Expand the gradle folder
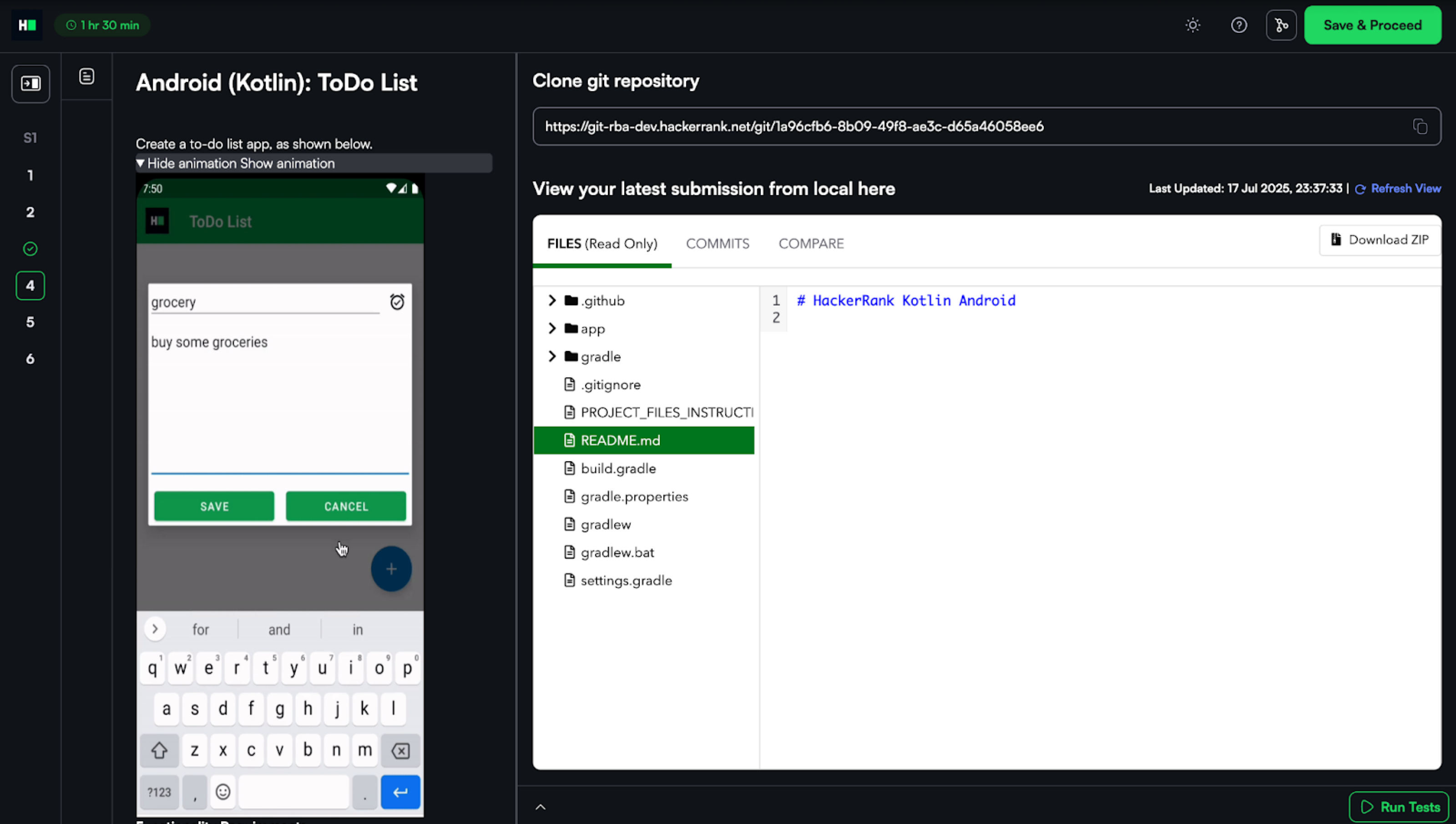This screenshot has height=824, width=1456. point(552,356)
